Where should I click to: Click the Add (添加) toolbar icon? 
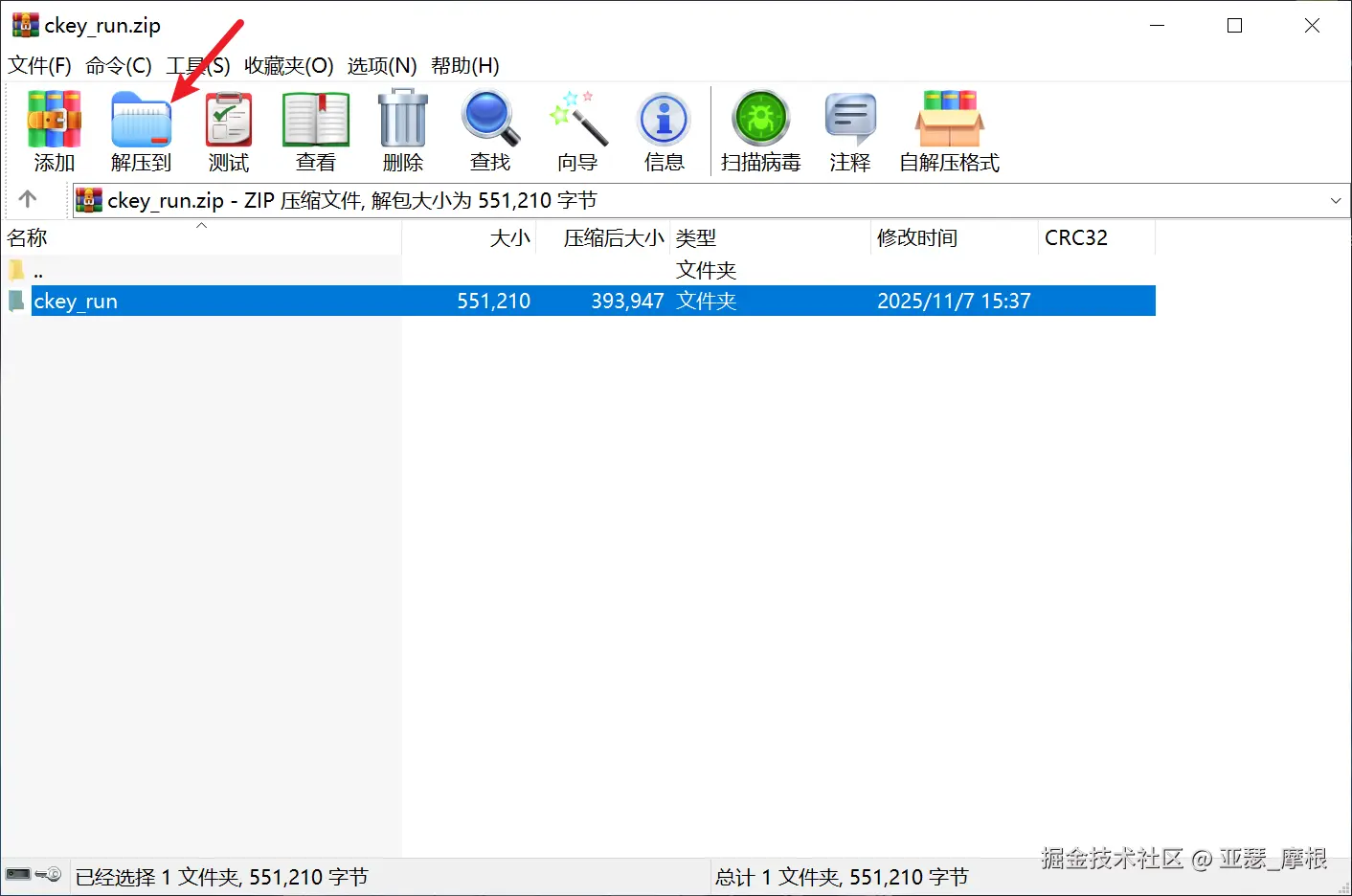tap(55, 119)
